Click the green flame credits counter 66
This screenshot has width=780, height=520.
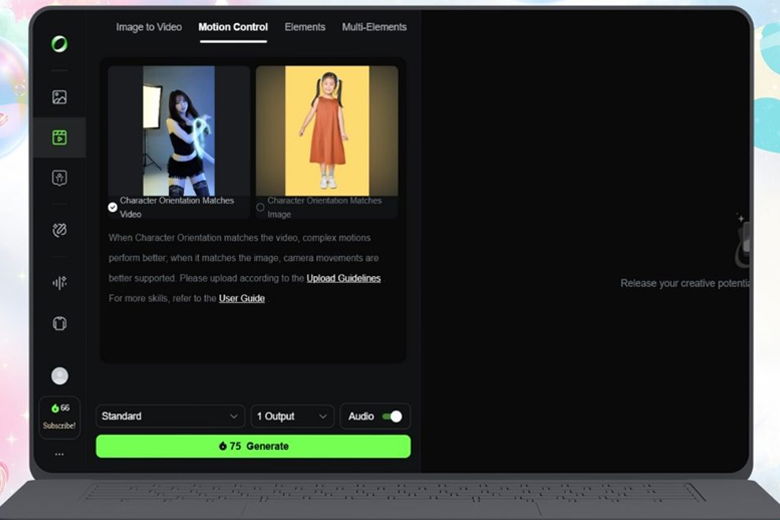pyautogui.click(x=60, y=408)
